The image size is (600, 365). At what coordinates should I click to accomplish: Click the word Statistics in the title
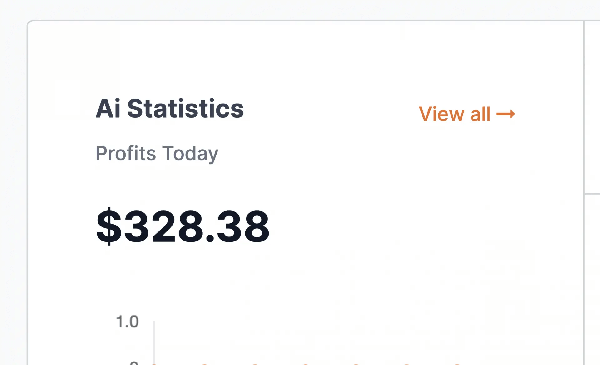(x=185, y=109)
